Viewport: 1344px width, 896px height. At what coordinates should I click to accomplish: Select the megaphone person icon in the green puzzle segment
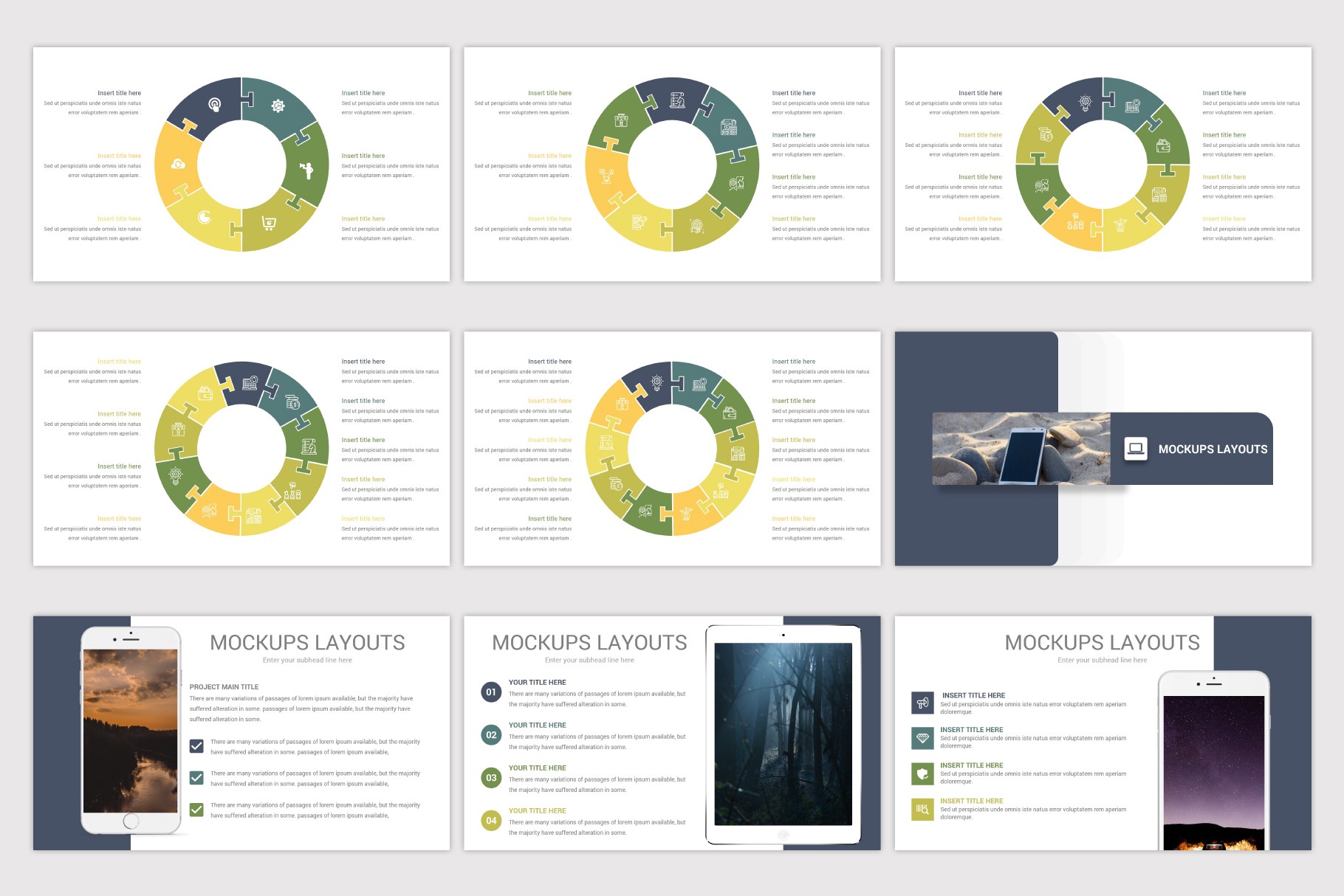coord(306,170)
